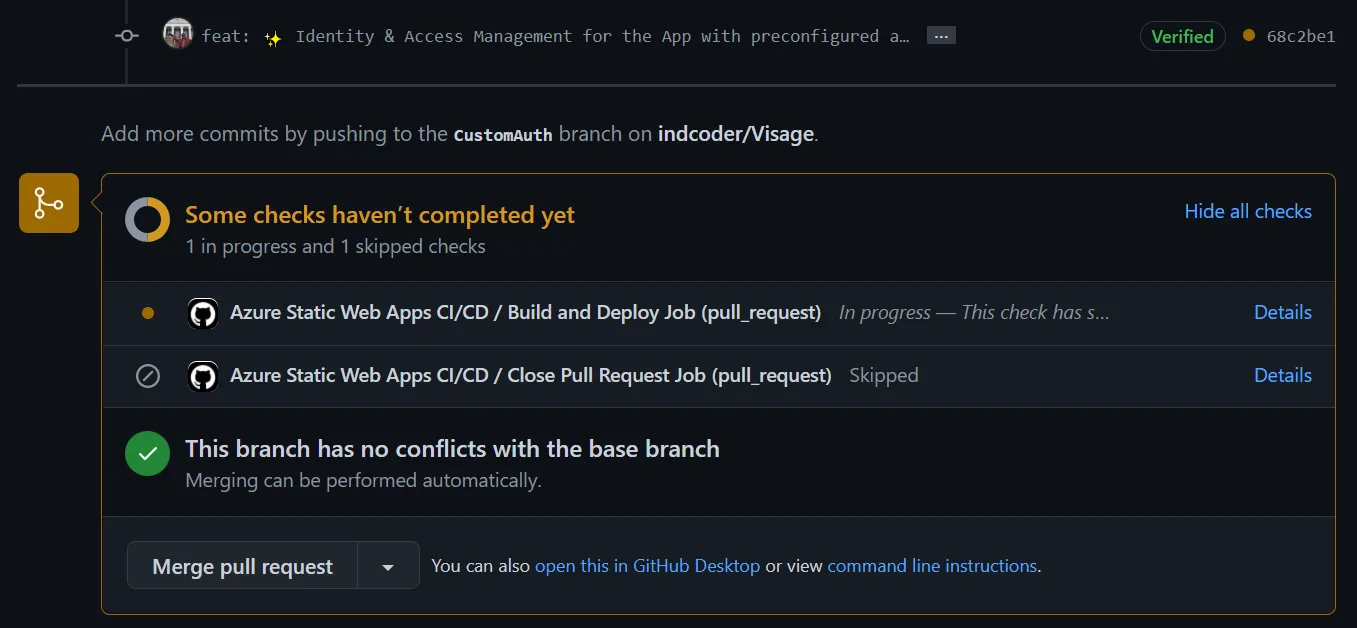Click the Verified badge on the commit

[1182, 36]
